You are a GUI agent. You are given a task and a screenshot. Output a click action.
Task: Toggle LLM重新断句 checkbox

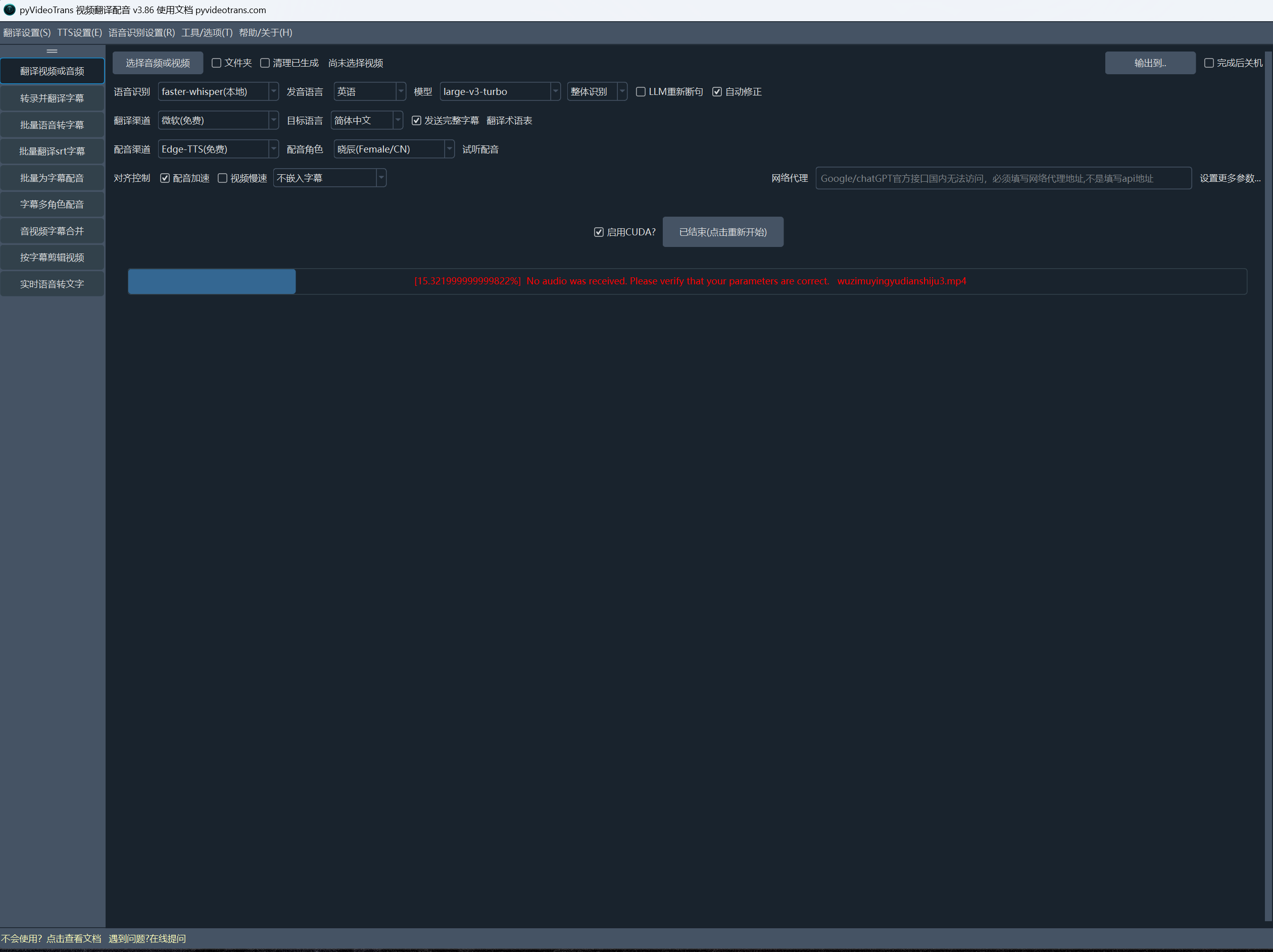click(641, 92)
